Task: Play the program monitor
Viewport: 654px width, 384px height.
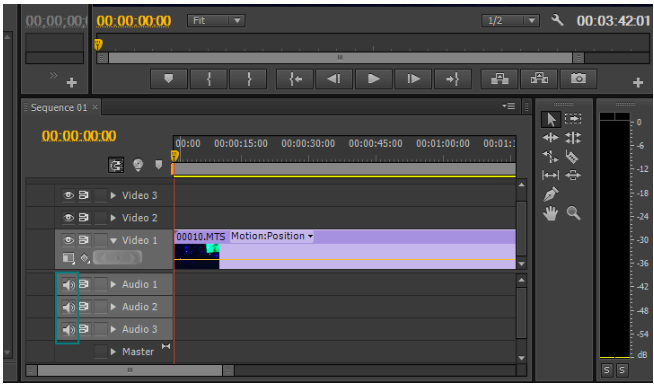Action: tap(374, 79)
